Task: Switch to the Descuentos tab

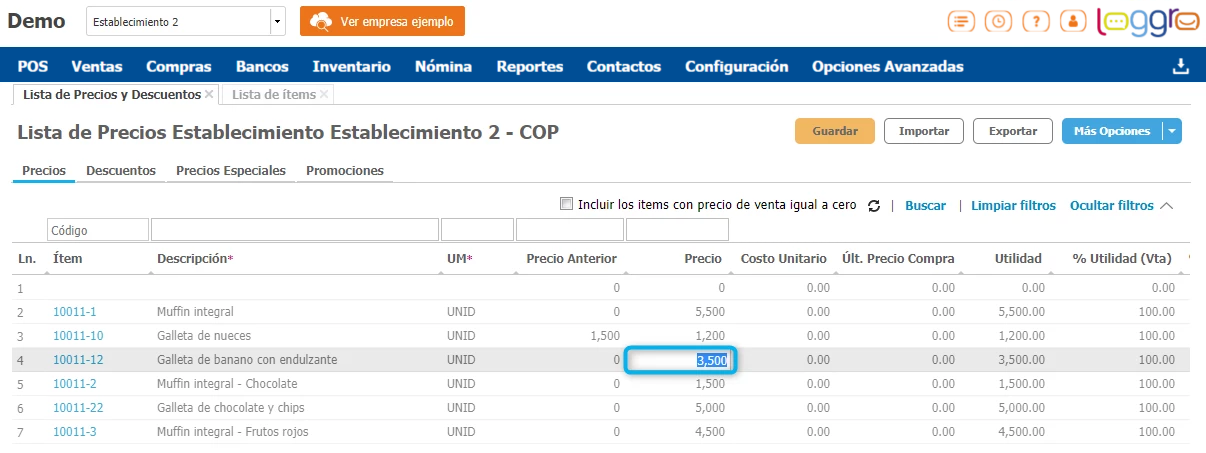Action: 121,171
